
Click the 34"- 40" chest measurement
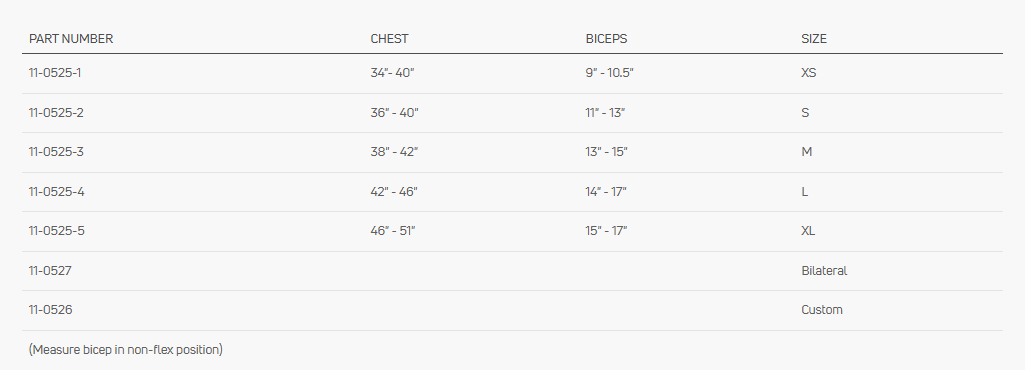pos(392,73)
